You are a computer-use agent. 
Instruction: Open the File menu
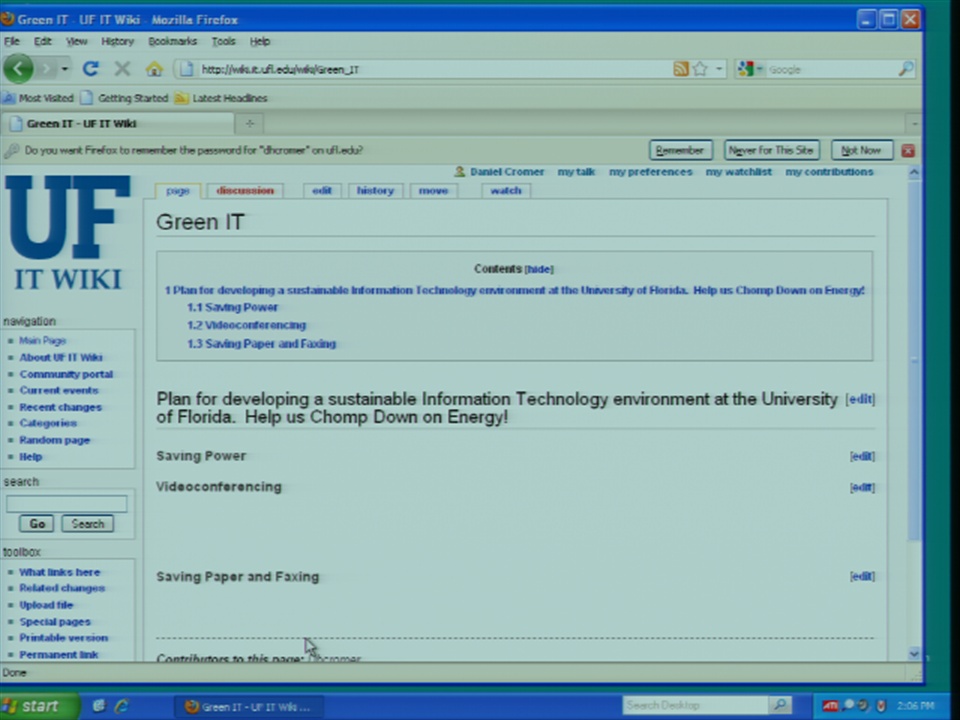(x=12, y=41)
